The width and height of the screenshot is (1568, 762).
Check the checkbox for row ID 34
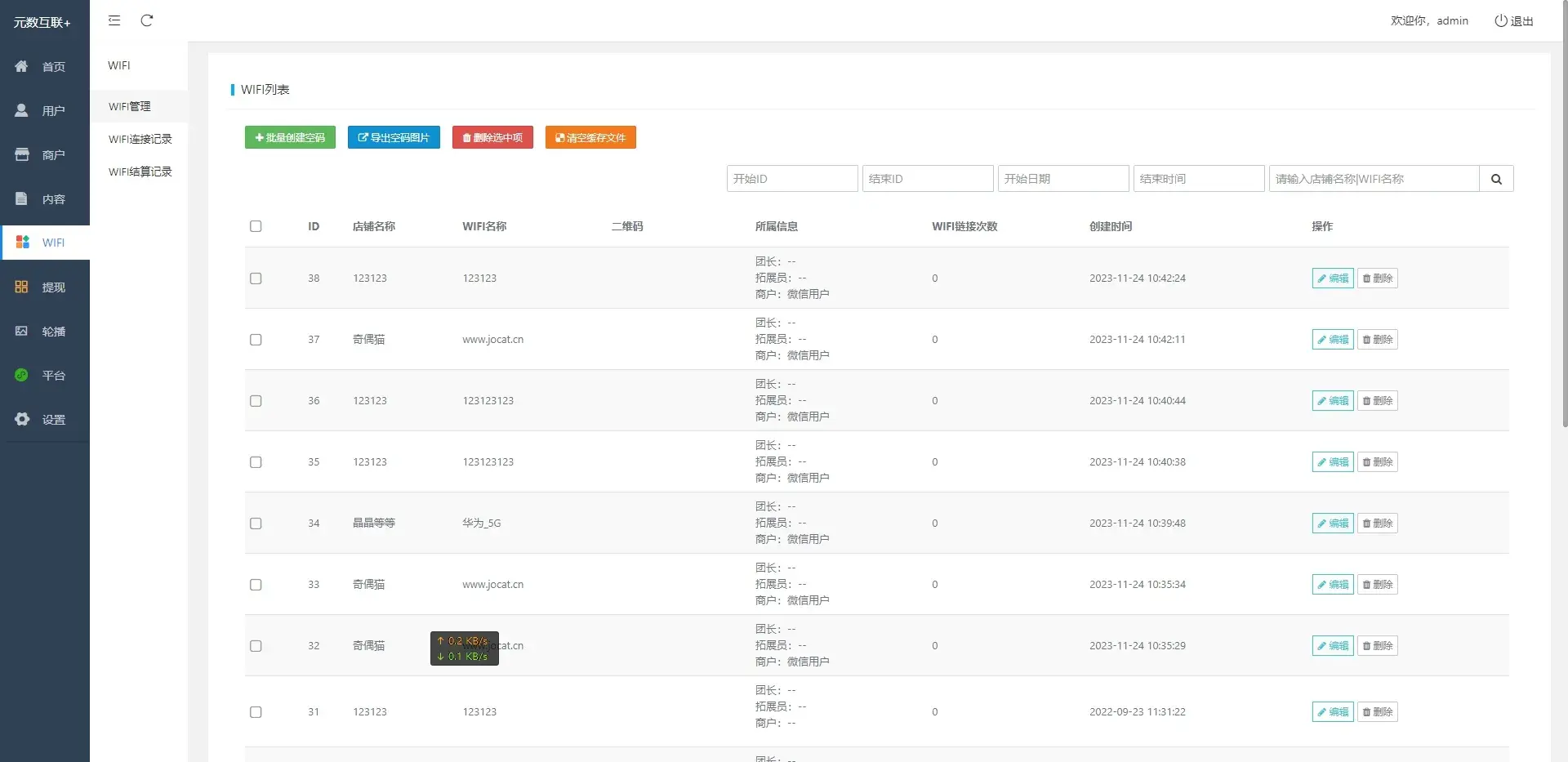click(x=256, y=524)
